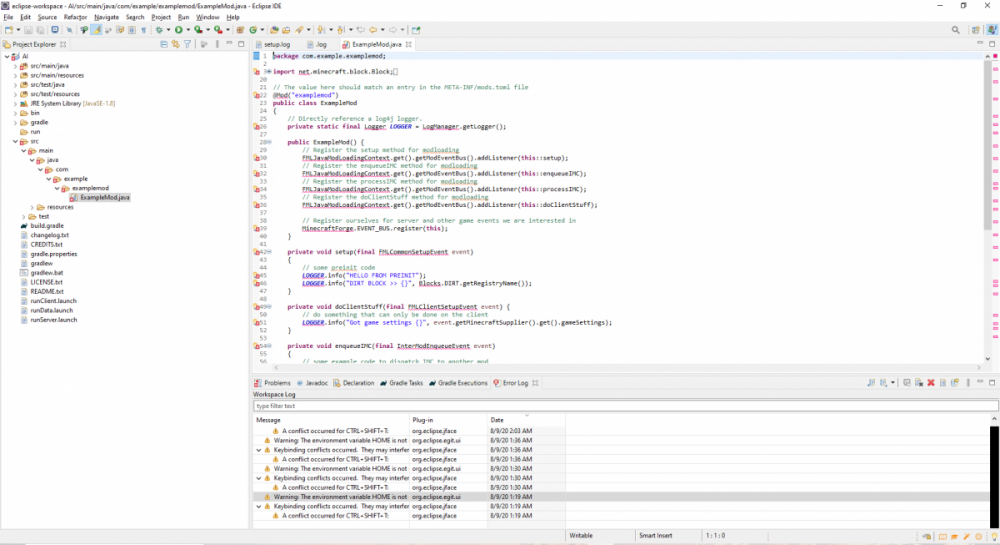Sort log by Date column header
Viewport: 1000px width, 545px height.
(x=526, y=420)
